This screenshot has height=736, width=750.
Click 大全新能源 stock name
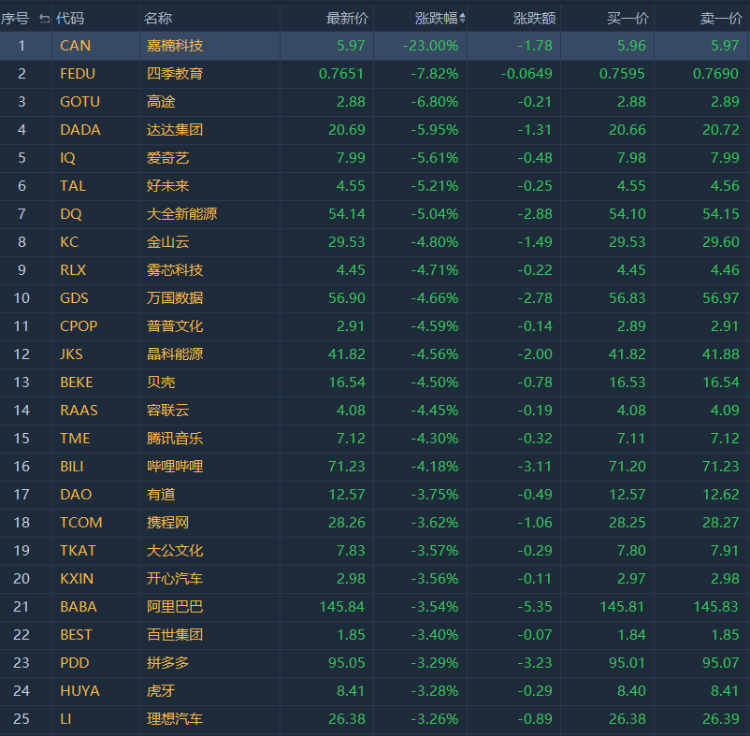182,214
